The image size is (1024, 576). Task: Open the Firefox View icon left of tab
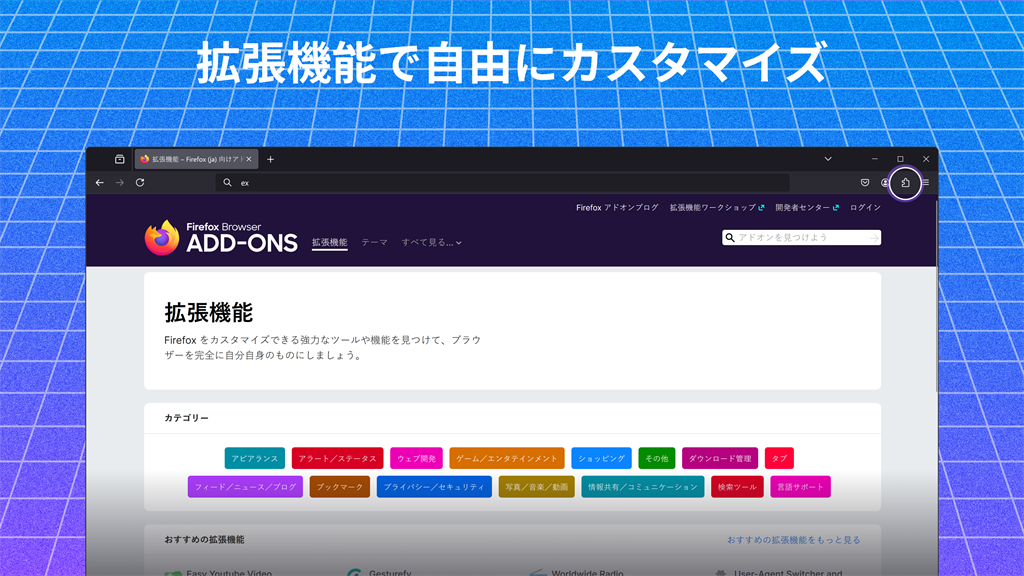(120, 159)
